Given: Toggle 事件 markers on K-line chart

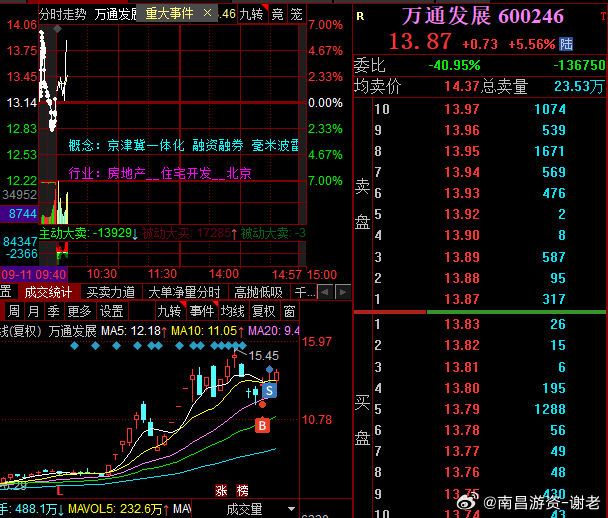Looking at the screenshot, I should [x=202, y=311].
